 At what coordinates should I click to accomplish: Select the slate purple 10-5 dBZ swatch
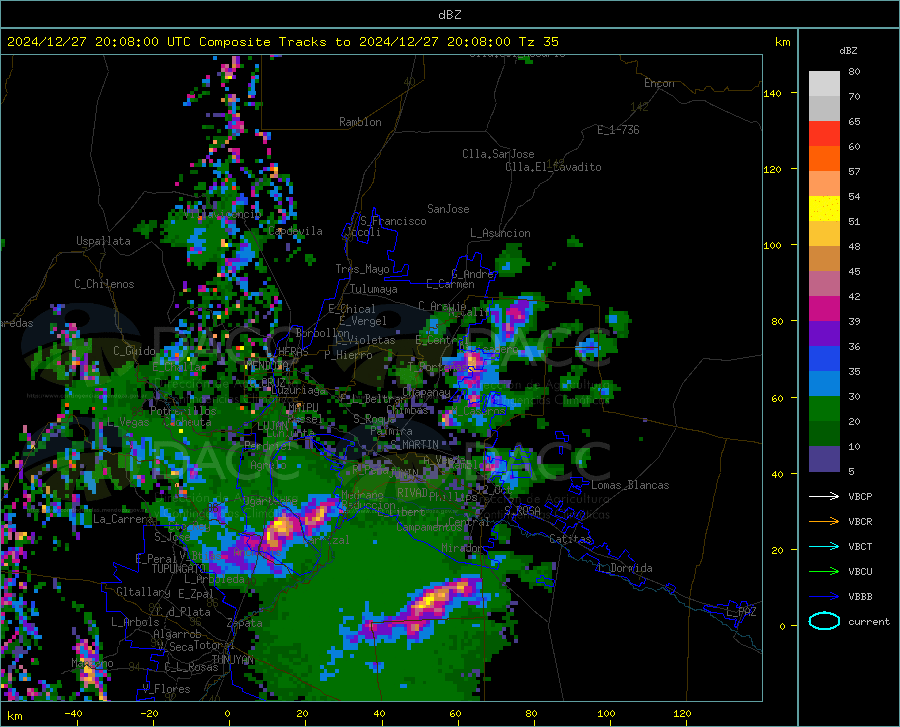[824, 459]
